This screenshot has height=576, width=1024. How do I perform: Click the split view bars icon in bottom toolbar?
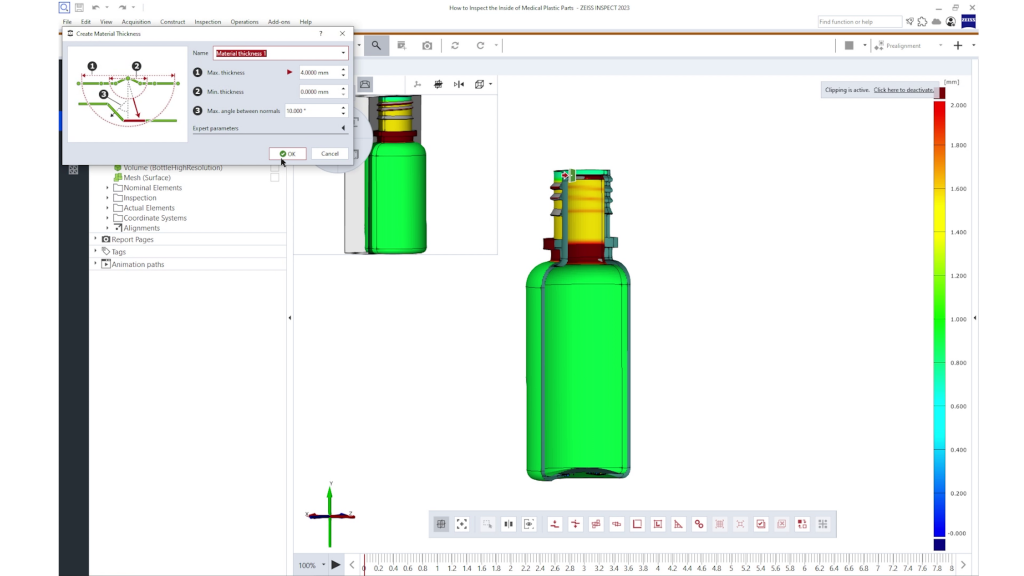[508, 524]
